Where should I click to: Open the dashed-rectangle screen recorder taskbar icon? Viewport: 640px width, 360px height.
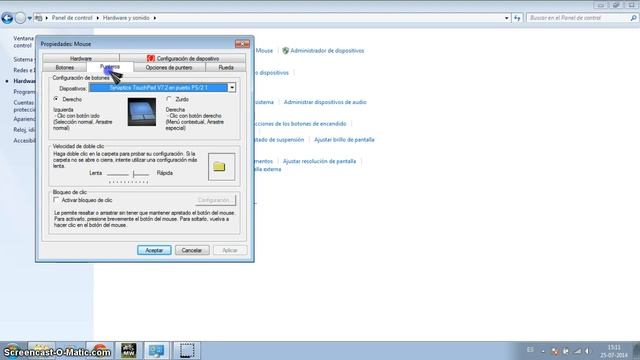click(x=187, y=350)
